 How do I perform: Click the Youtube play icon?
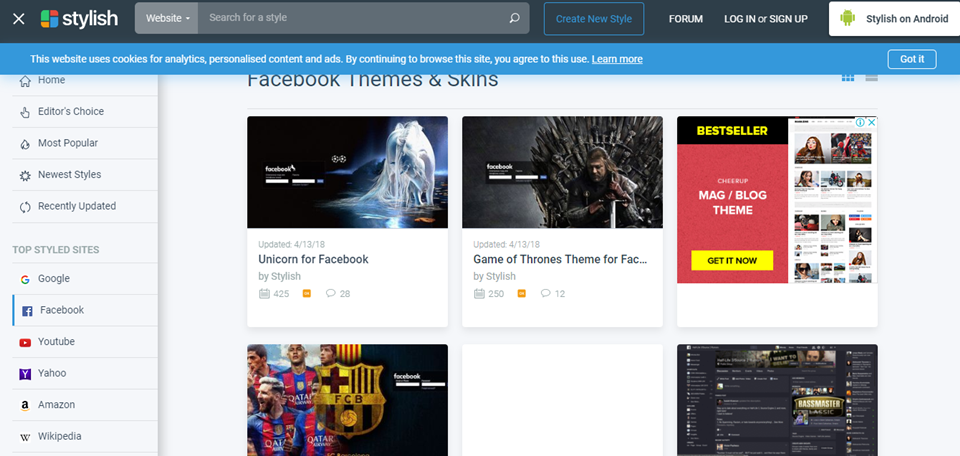coord(25,343)
